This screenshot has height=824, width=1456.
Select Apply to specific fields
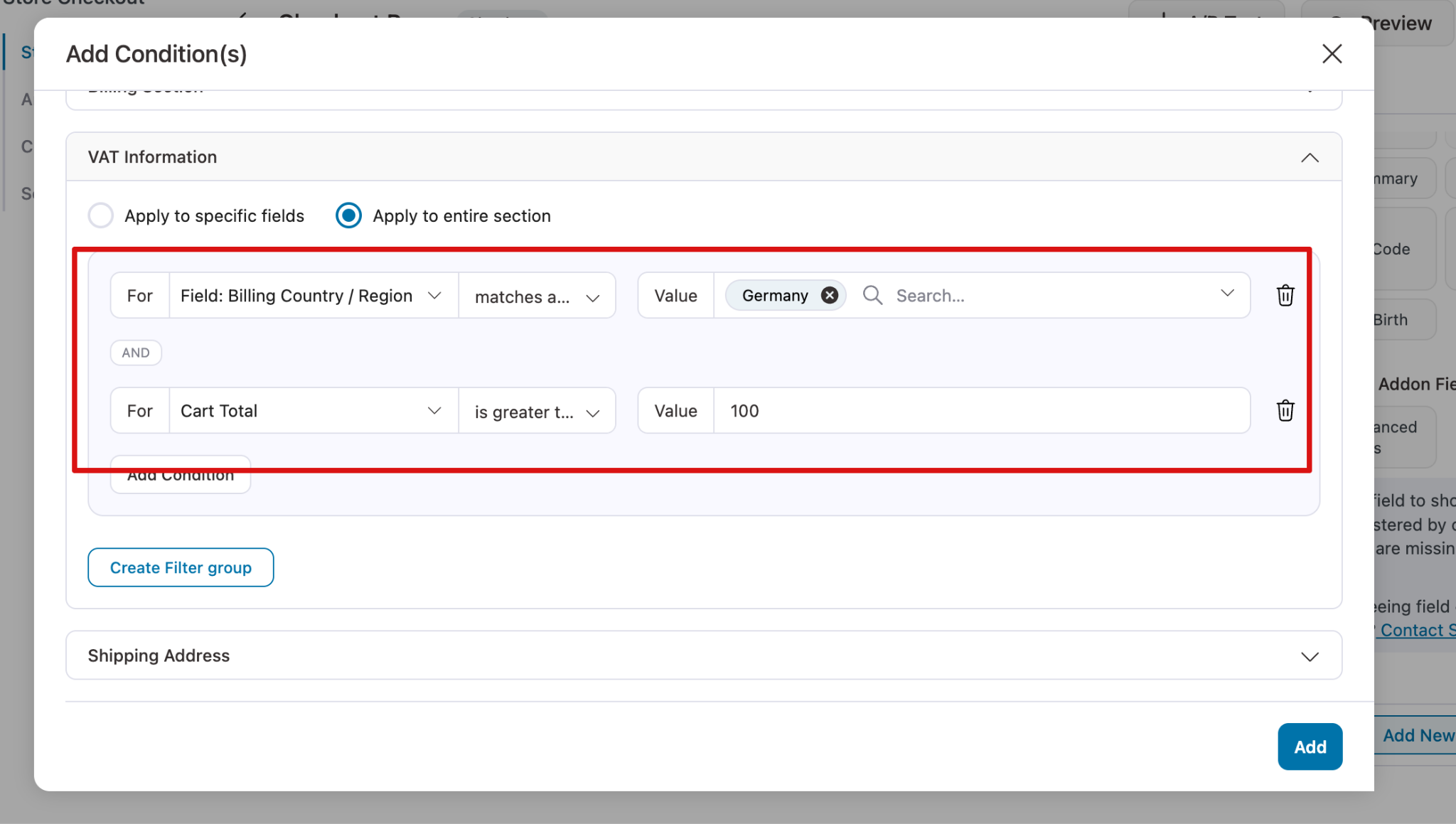pos(101,215)
